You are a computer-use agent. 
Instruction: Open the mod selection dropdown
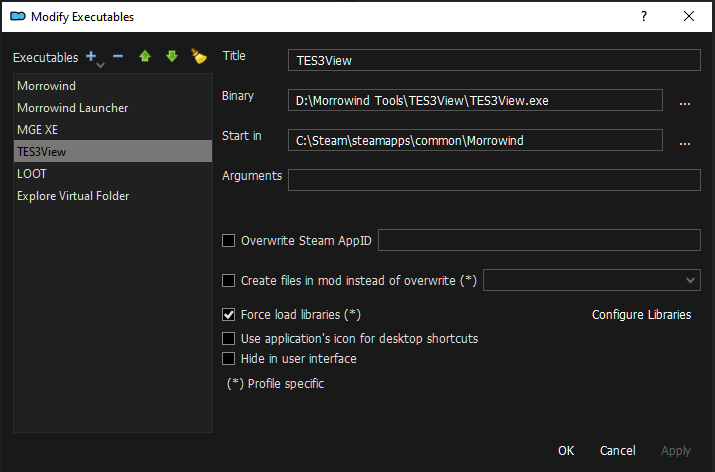[x=591, y=280]
